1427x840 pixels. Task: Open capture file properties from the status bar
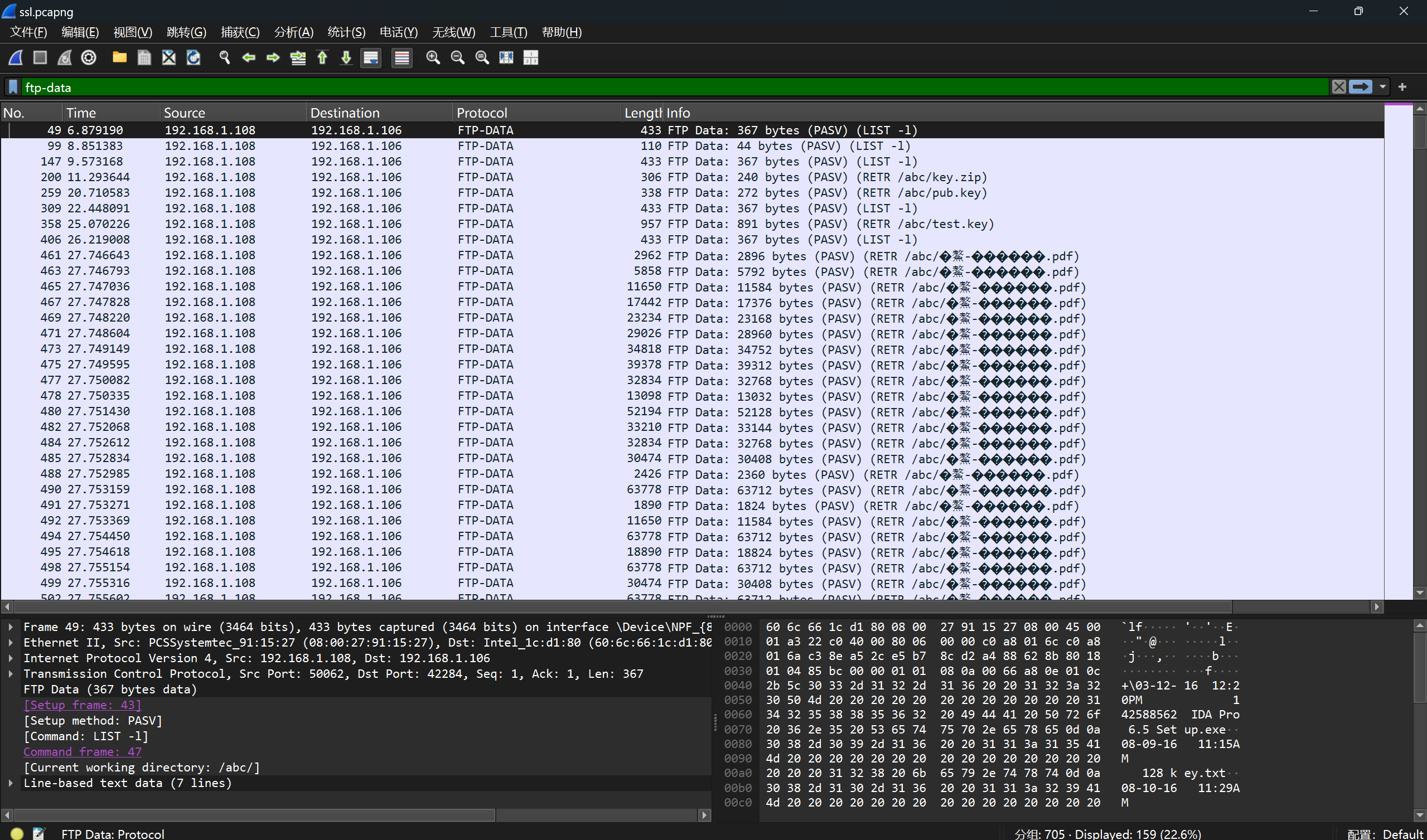(x=39, y=833)
